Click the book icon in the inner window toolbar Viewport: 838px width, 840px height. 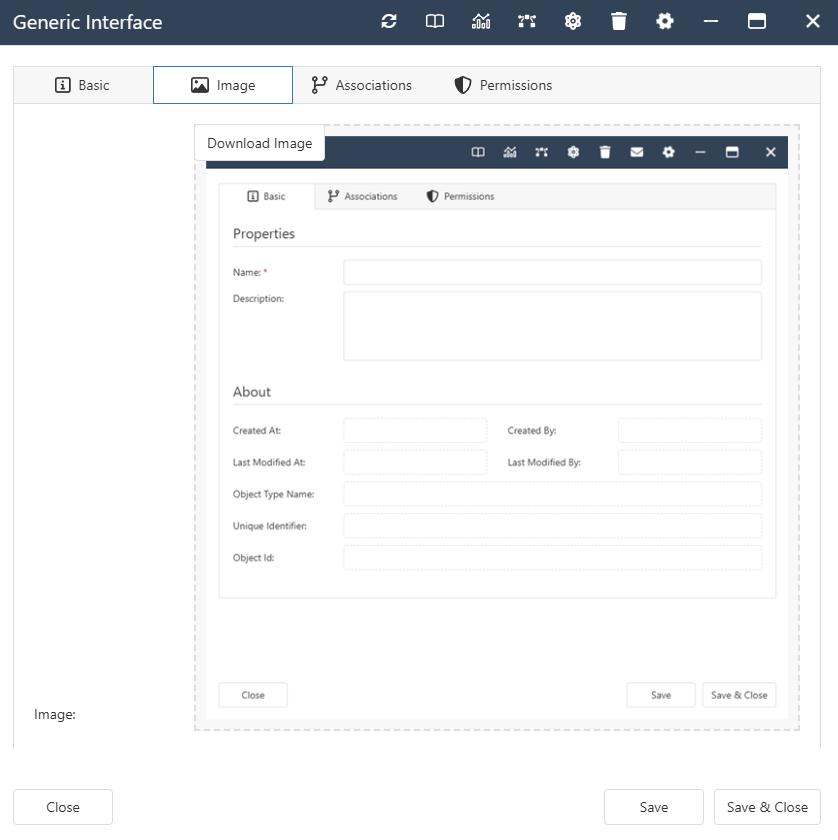tap(477, 152)
